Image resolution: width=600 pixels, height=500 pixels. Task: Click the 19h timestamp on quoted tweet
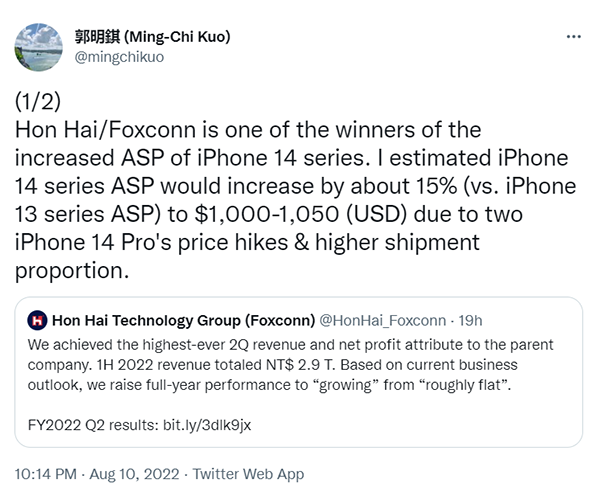(x=471, y=320)
